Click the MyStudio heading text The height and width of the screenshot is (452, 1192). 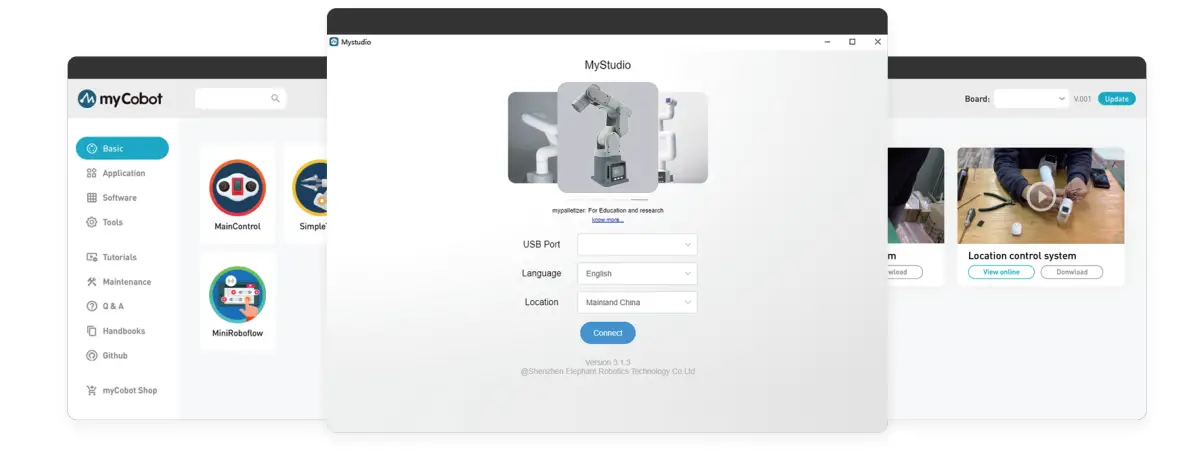(607, 65)
